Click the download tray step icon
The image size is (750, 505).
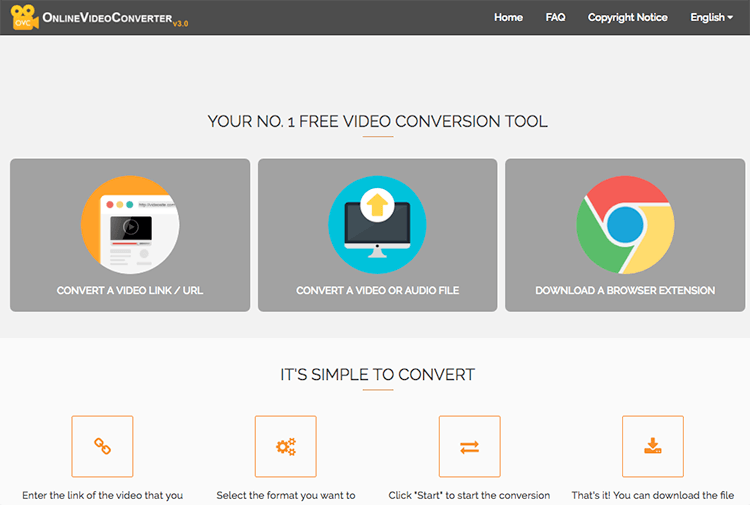point(653,446)
